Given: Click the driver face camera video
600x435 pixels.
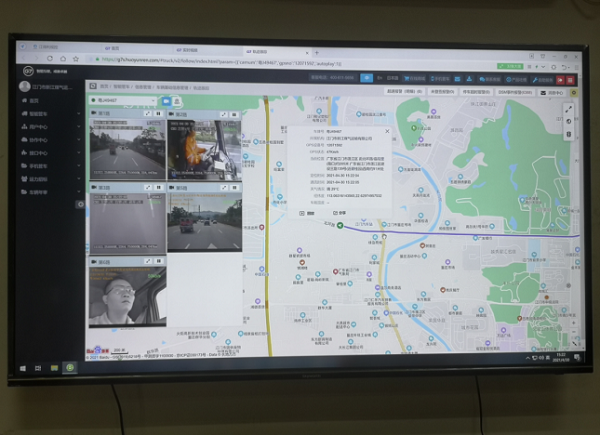Looking at the screenshot, I should [x=127, y=296].
